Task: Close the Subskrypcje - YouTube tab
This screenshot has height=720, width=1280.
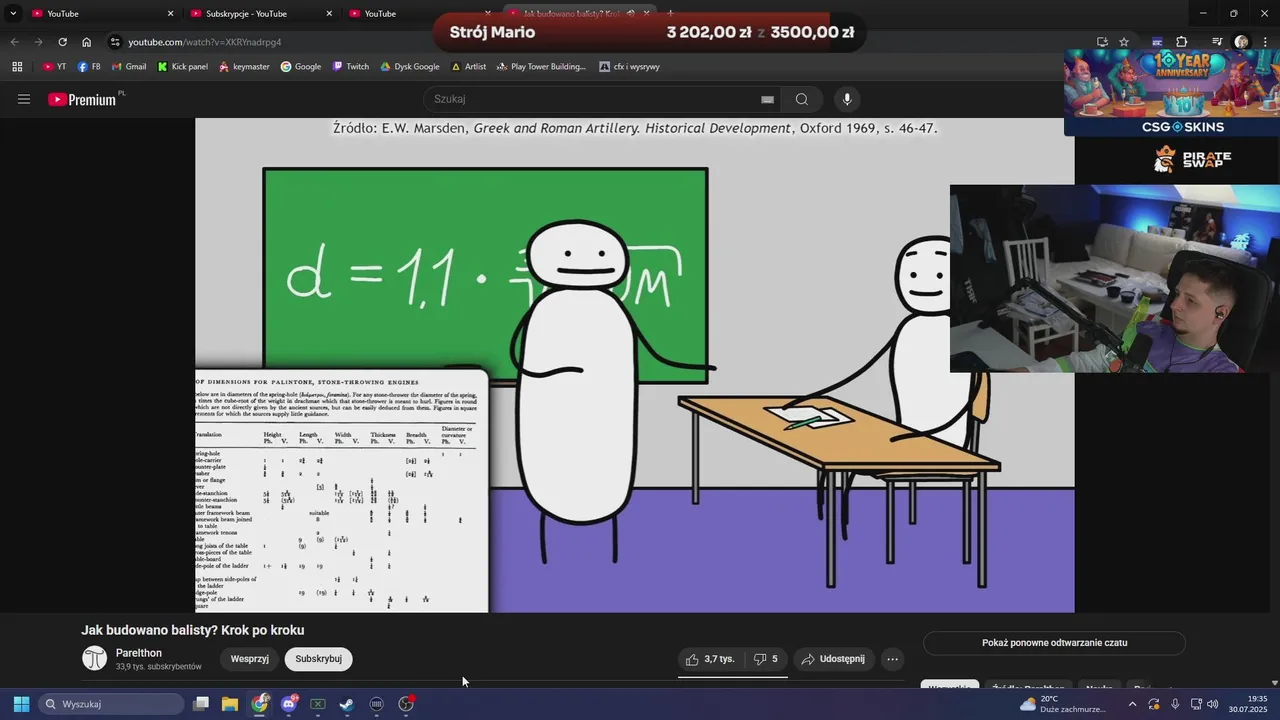Action: 330,13
